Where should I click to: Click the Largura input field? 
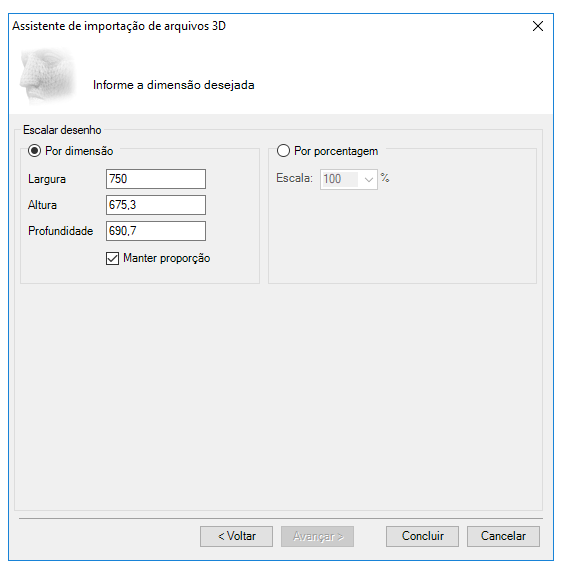[x=156, y=179]
